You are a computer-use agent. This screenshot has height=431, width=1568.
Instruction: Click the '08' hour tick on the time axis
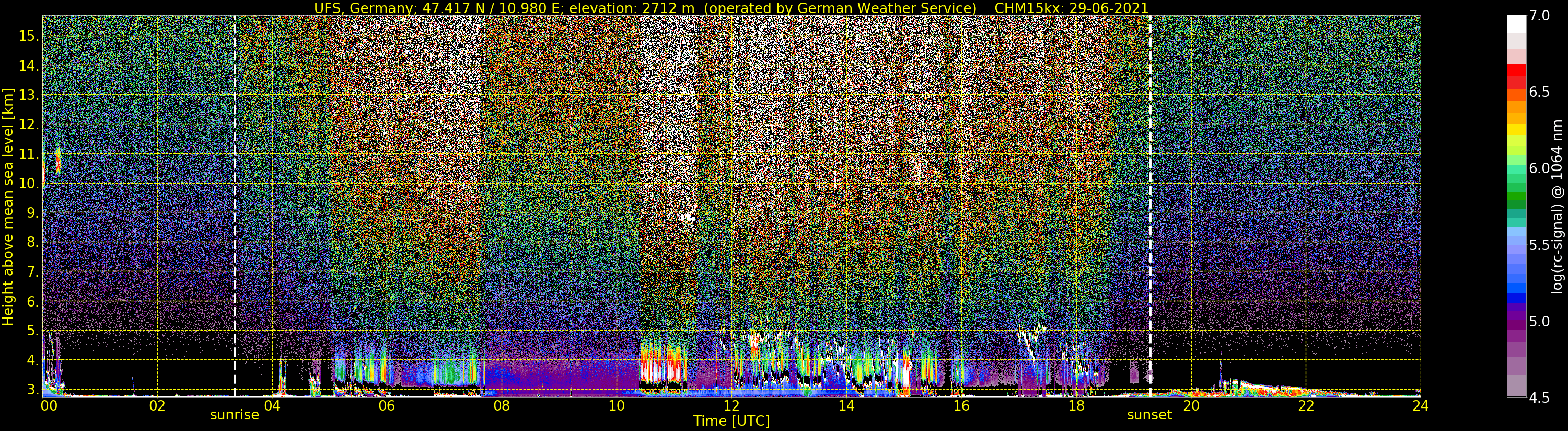coord(502,405)
